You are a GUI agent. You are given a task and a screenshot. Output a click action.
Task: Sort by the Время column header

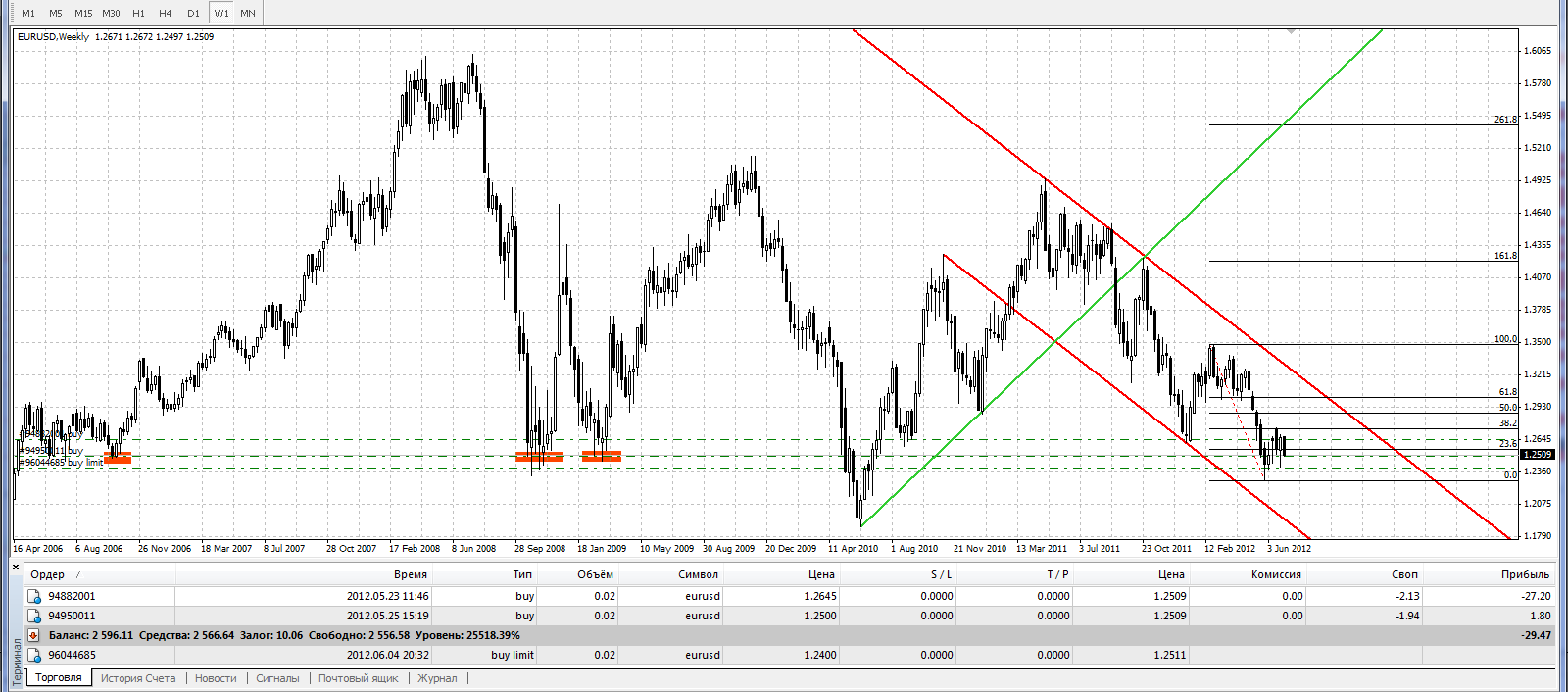411,574
